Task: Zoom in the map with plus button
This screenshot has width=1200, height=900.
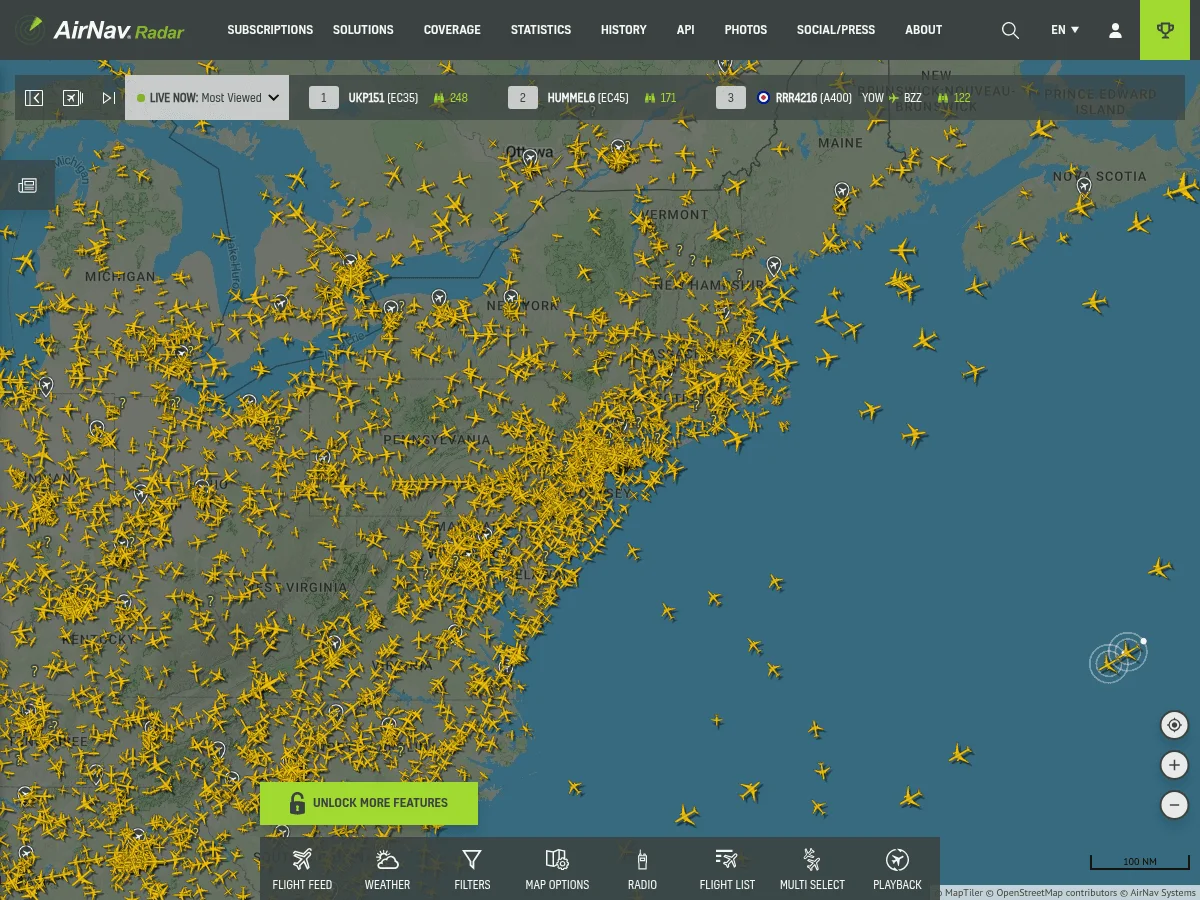Action: click(x=1174, y=765)
